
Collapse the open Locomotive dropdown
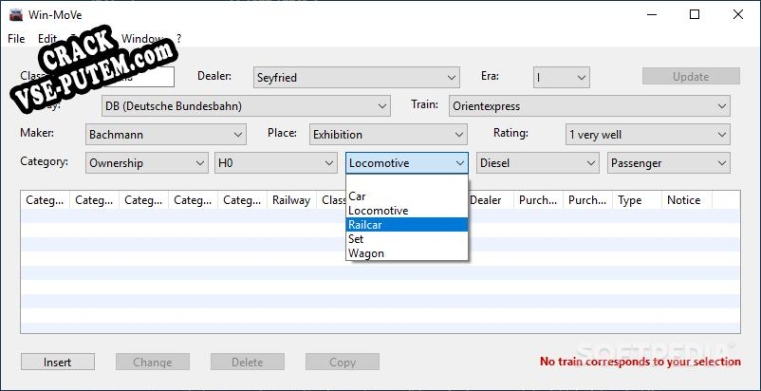pyautogui.click(x=407, y=163)
